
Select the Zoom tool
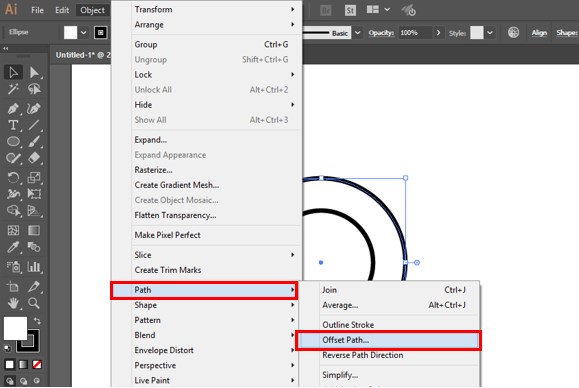[34, 303]
